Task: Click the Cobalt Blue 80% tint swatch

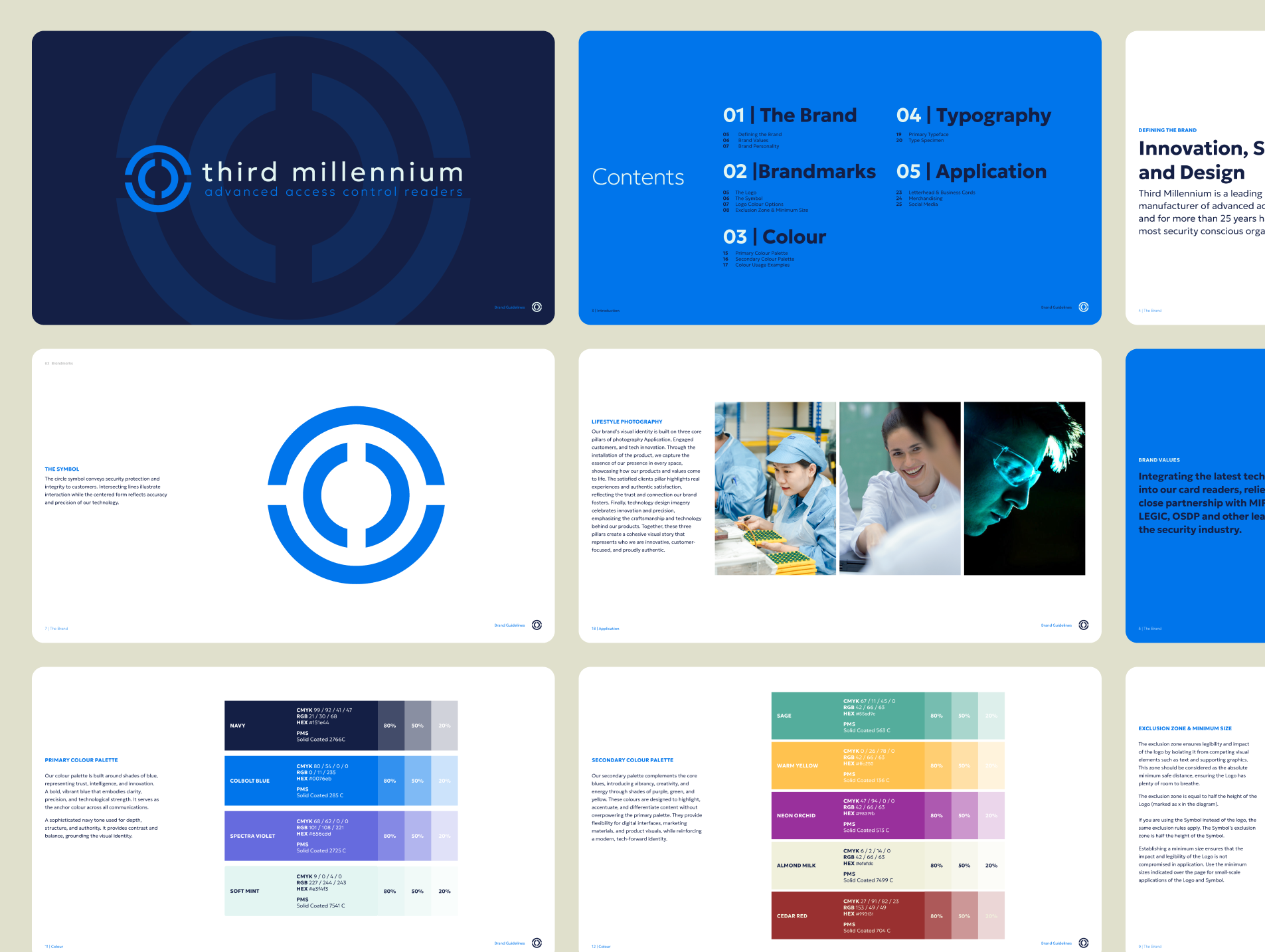Action: pyautogui.click(x=391, y=781)
